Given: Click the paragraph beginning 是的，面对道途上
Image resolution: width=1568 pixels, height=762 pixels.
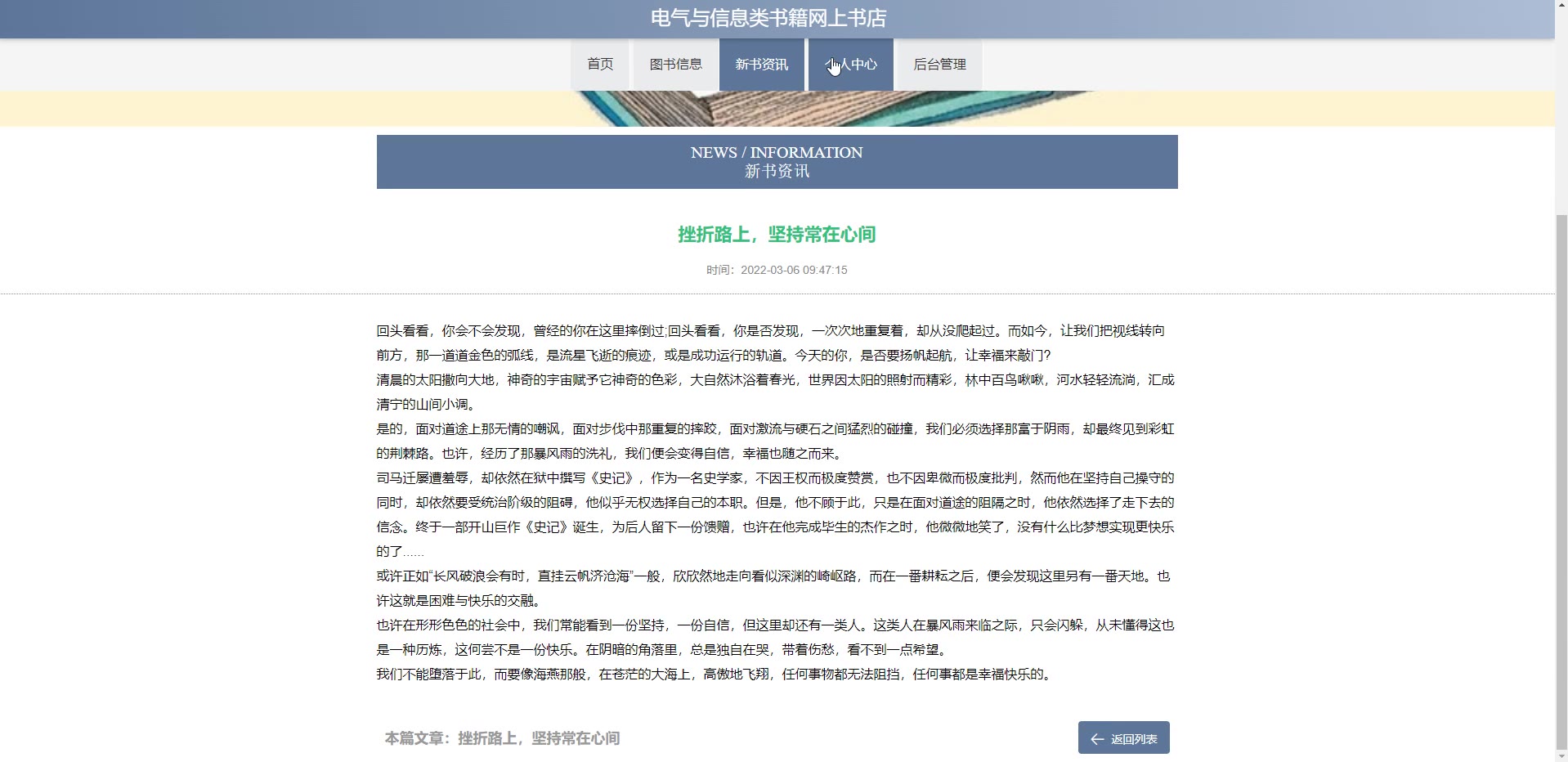Looking at the screenshot, I should 776,441.
